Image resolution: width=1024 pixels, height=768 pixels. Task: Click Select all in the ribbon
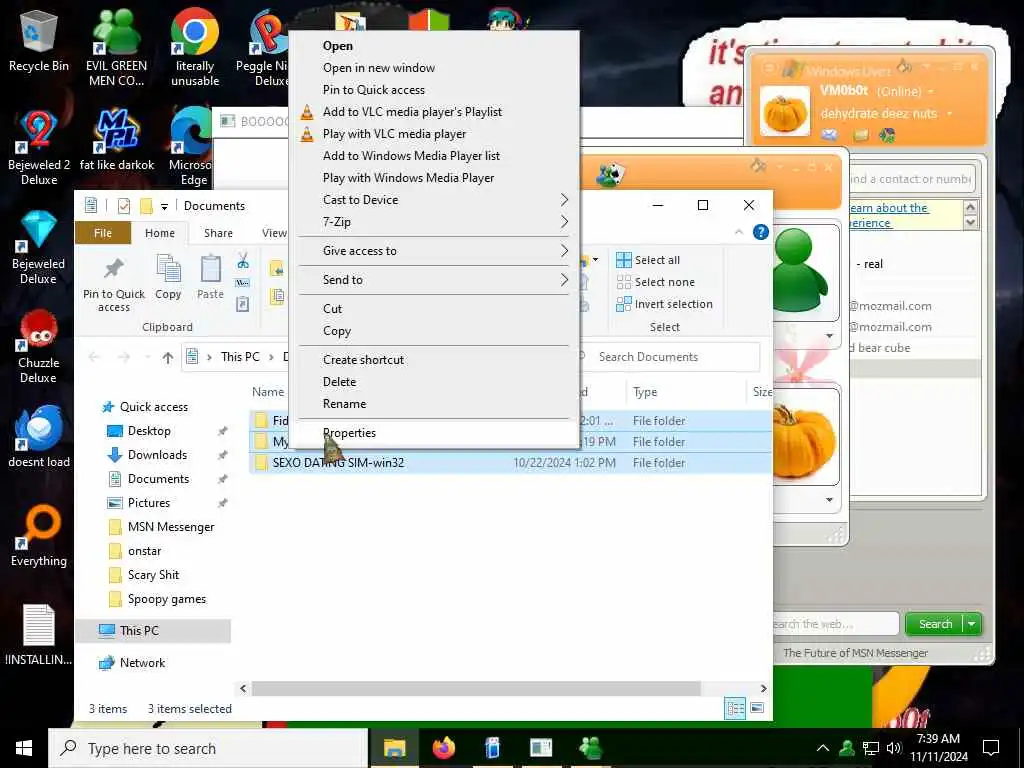(648, 260)
